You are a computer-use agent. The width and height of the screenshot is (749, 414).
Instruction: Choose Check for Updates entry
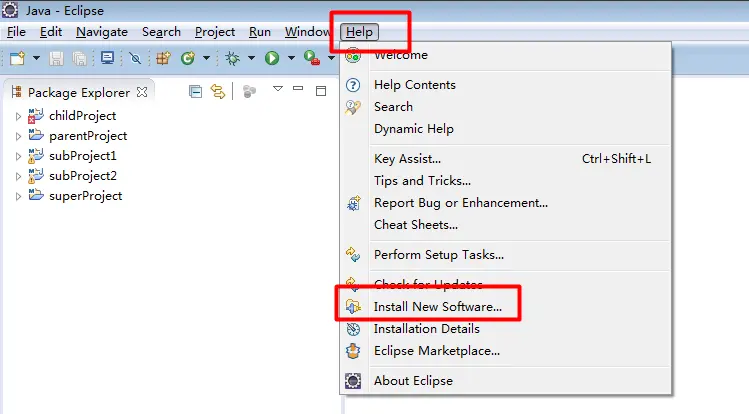coord(505,285)
